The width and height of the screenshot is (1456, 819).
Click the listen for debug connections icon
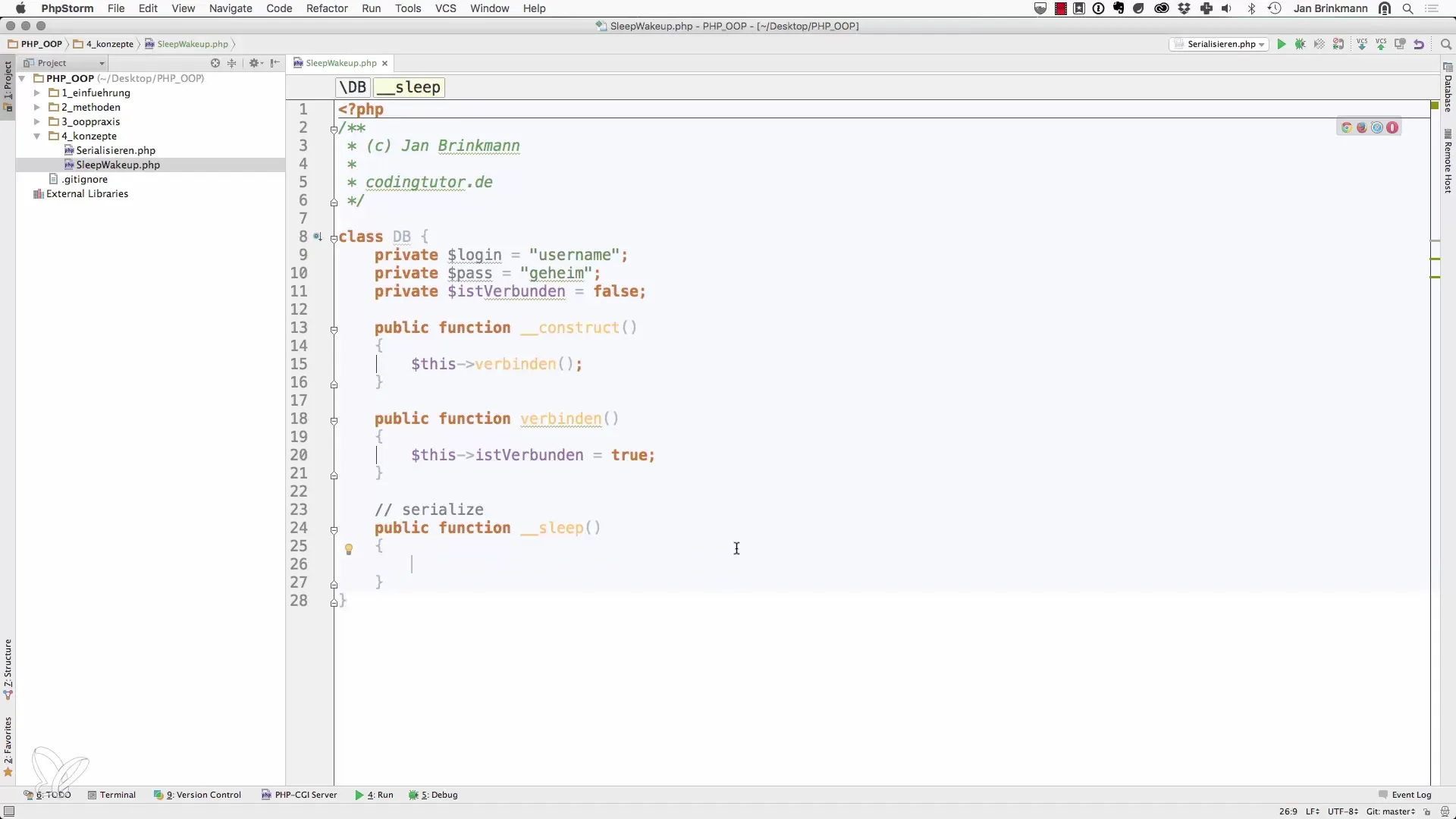(x=1338, y=44)
